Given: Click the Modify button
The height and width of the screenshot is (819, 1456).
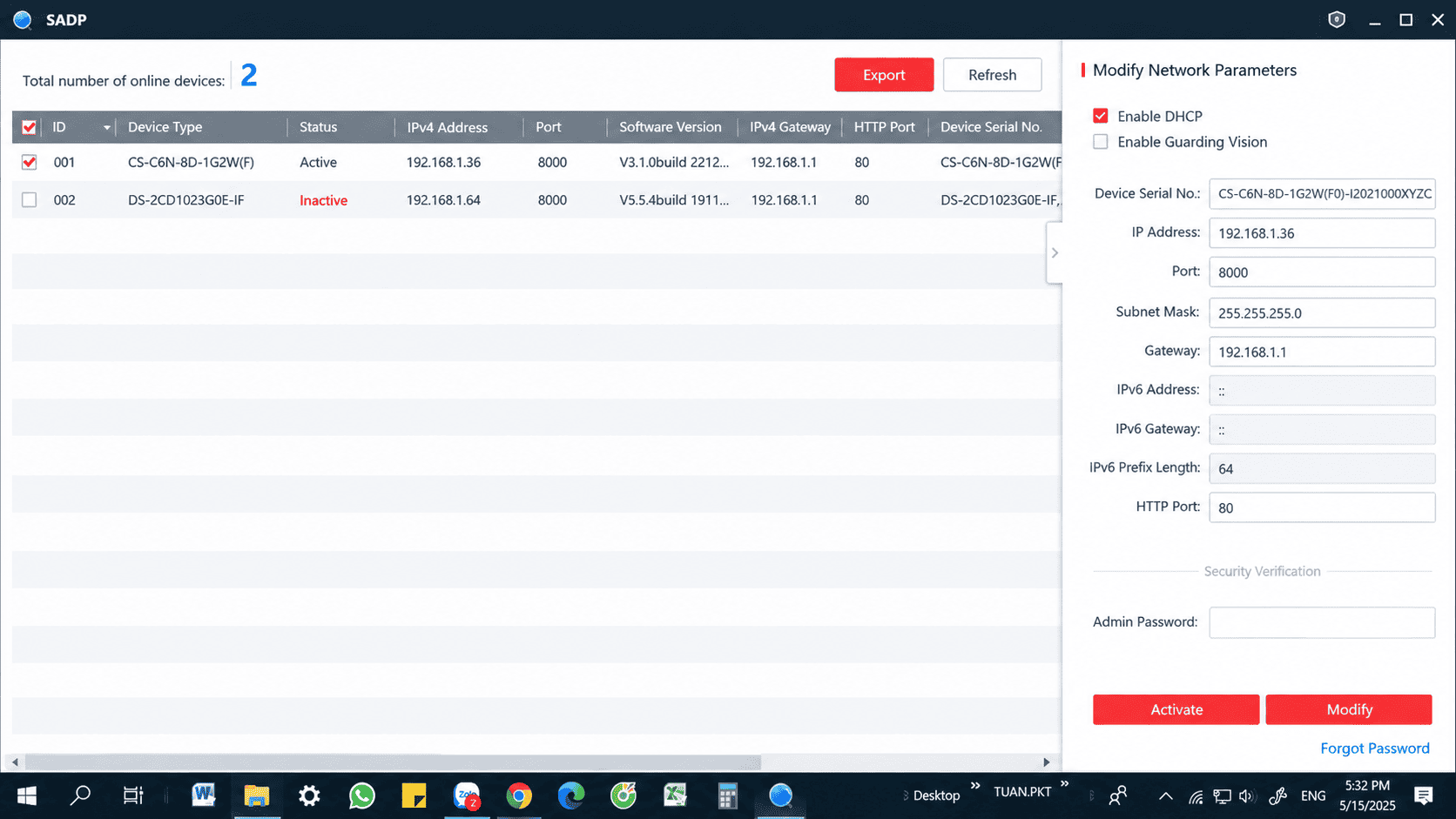Looking at the screenshot, I should [1349, 709].
